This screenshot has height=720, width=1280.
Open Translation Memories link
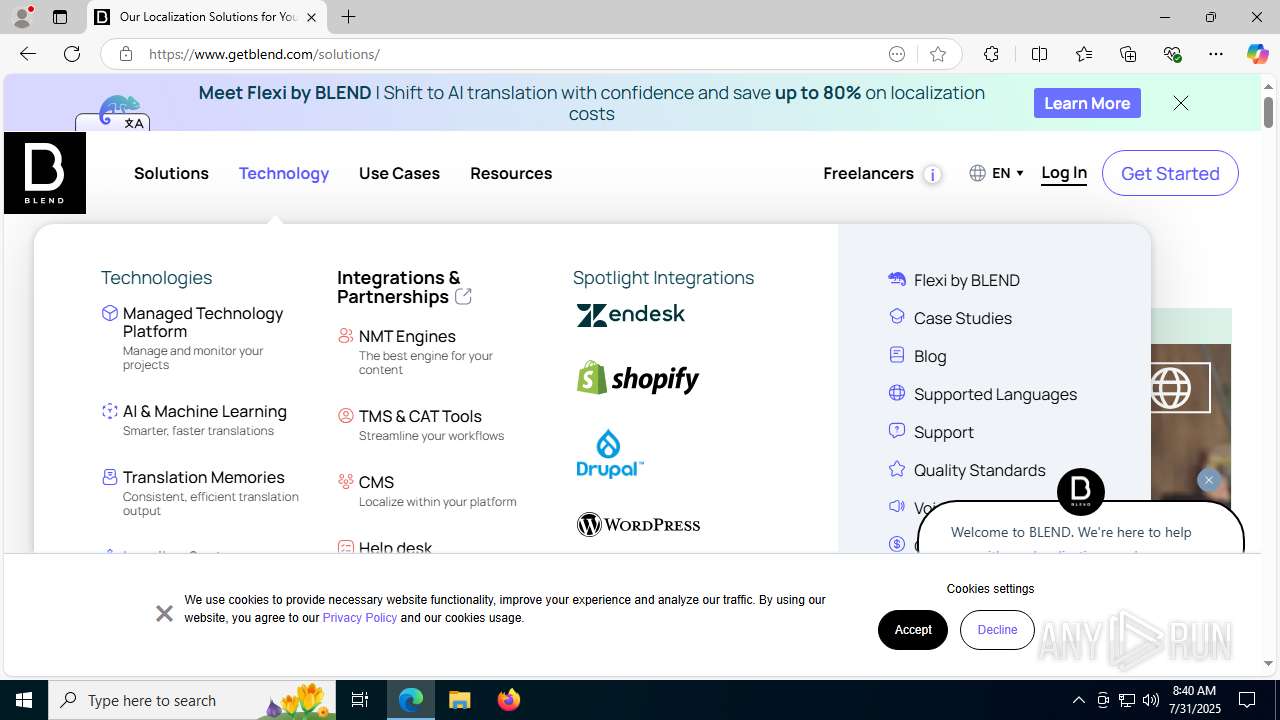point(204,477)
